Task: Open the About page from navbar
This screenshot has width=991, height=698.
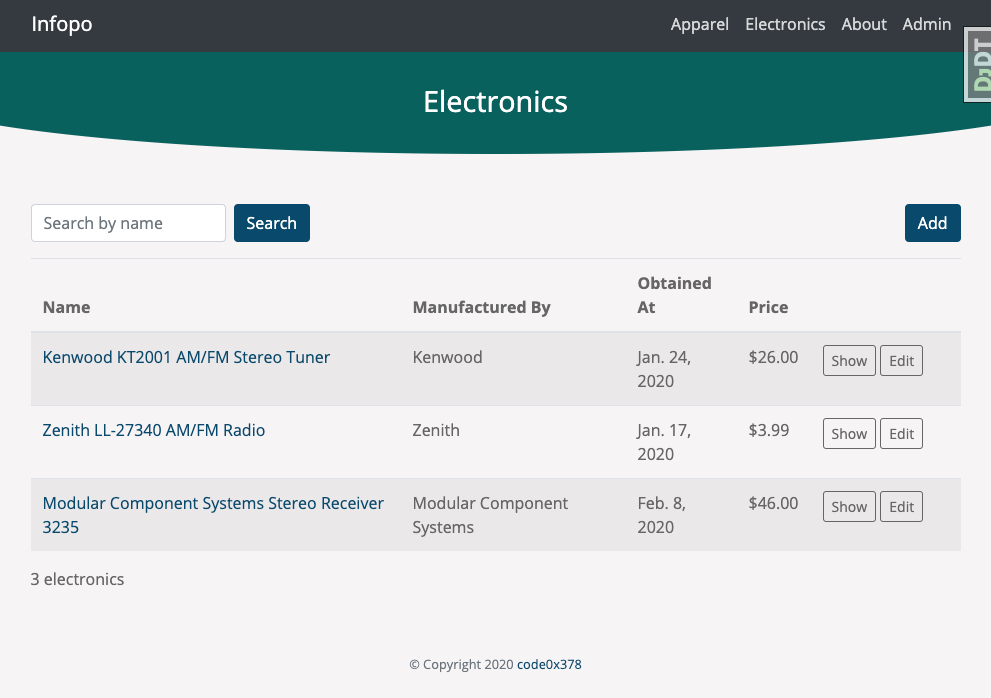Action: 864,24
